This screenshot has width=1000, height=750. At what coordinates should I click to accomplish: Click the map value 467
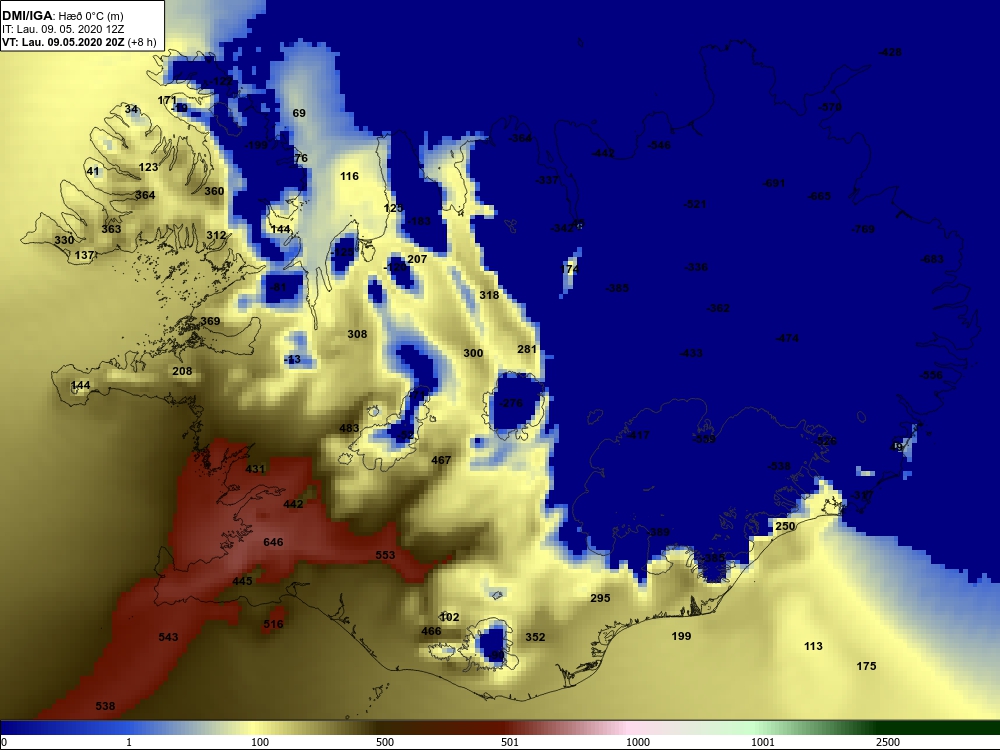(441, 460)
